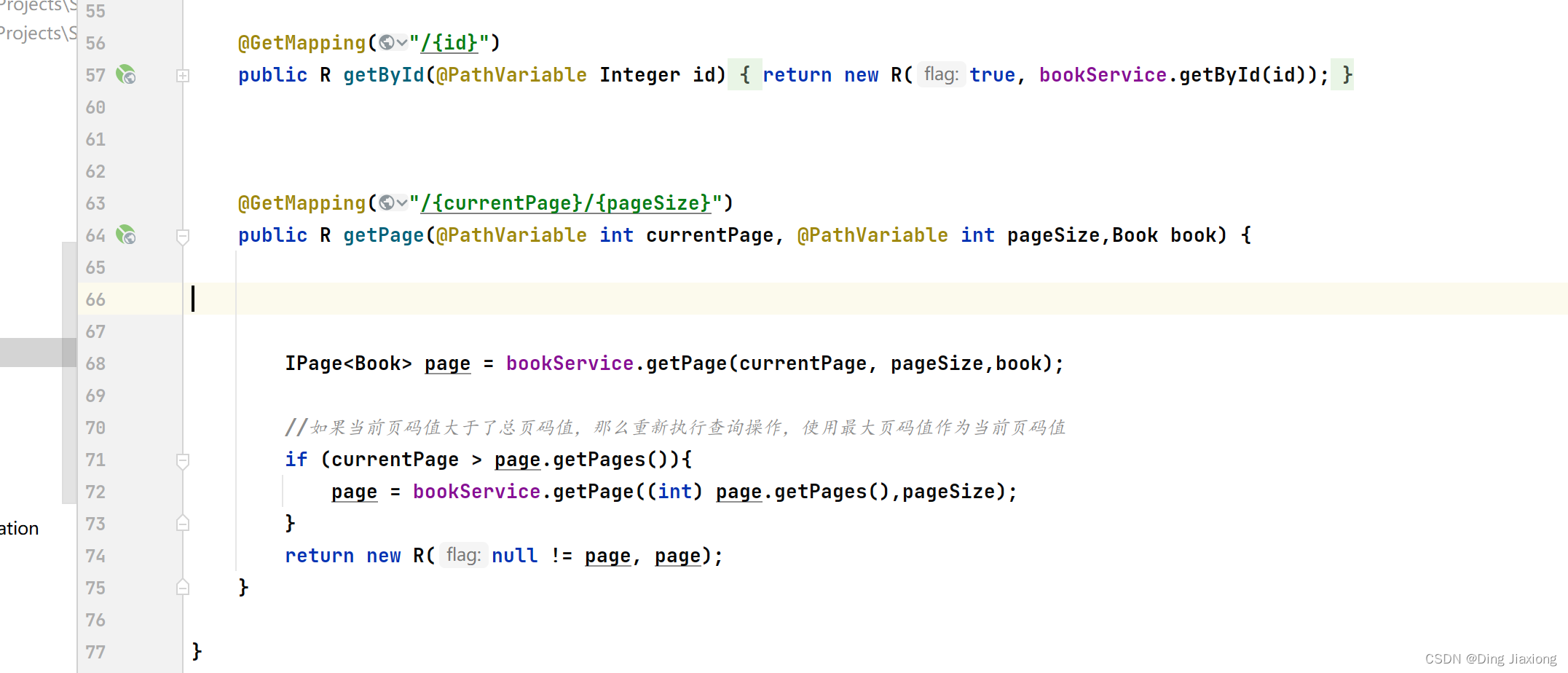Open dropdown arrow beside "/{currentPage}/{pageSize}" globe
This screenshot has width=1568, height=673.
(x=402, y=203)
